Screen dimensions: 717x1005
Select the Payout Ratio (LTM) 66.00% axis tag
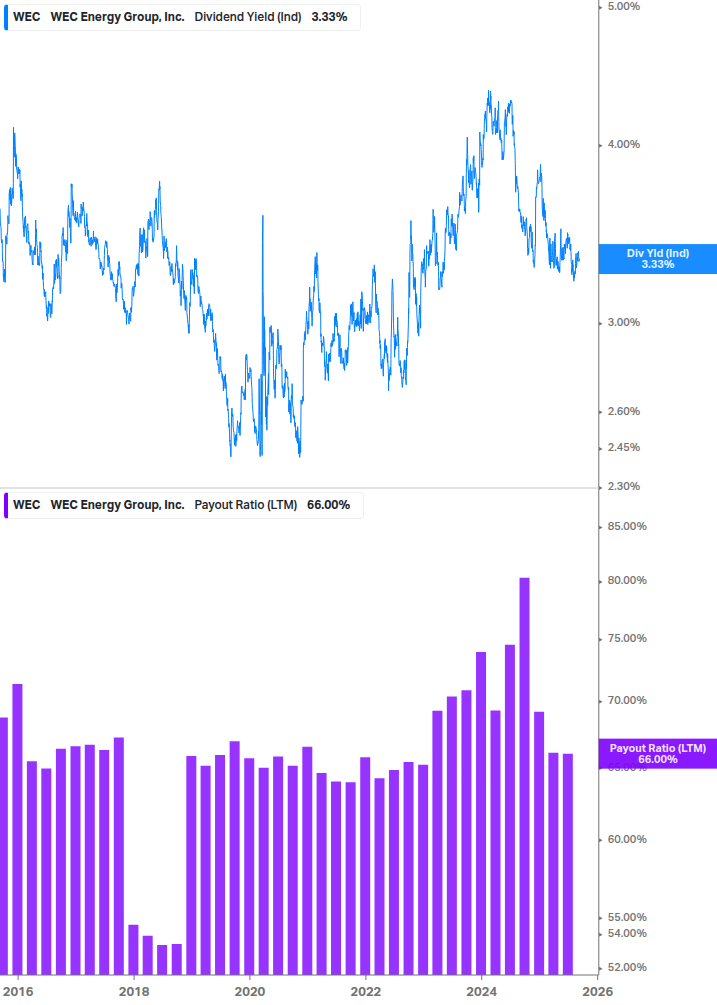point(657,754)
